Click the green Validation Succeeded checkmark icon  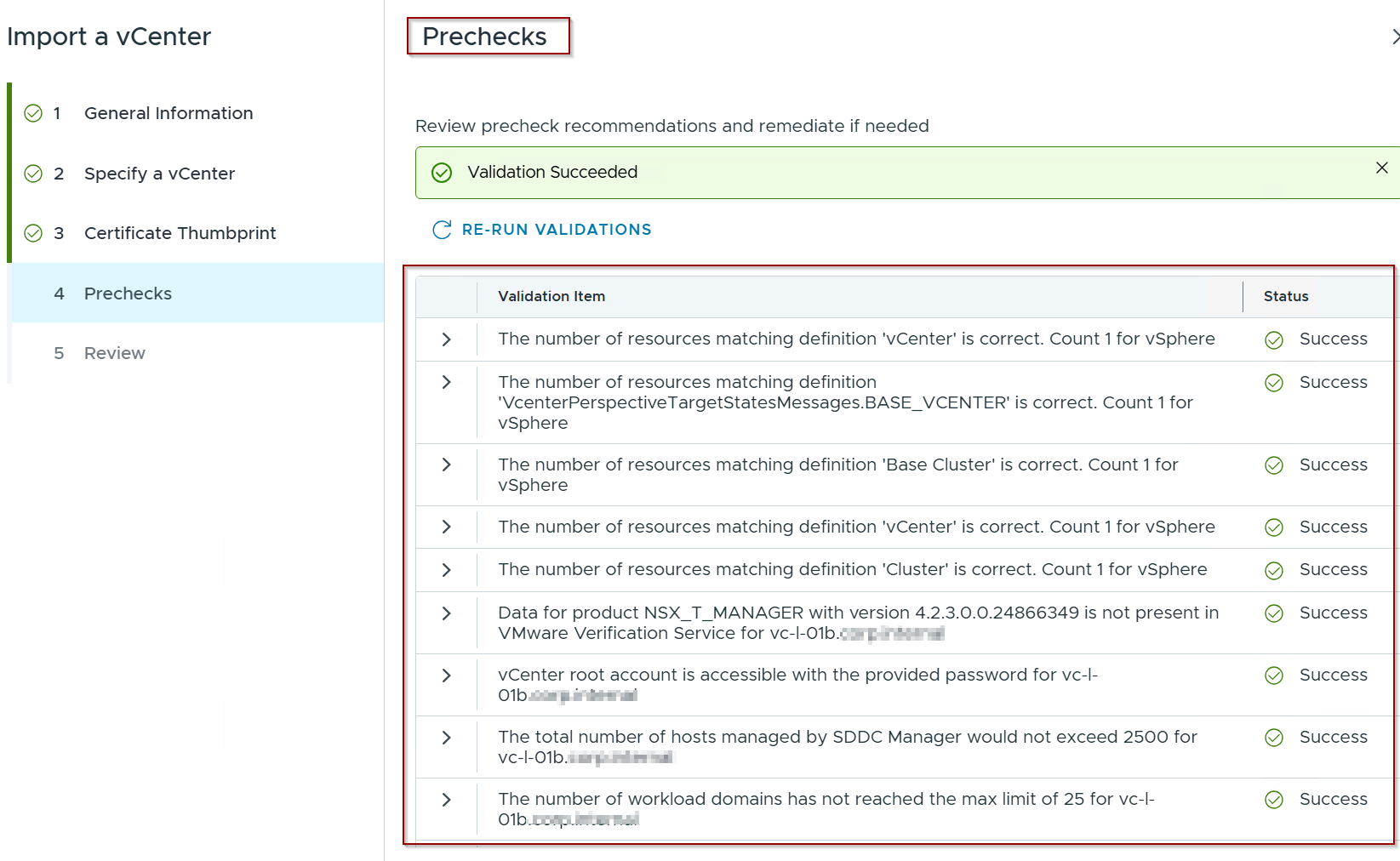[x=442, y=173]
